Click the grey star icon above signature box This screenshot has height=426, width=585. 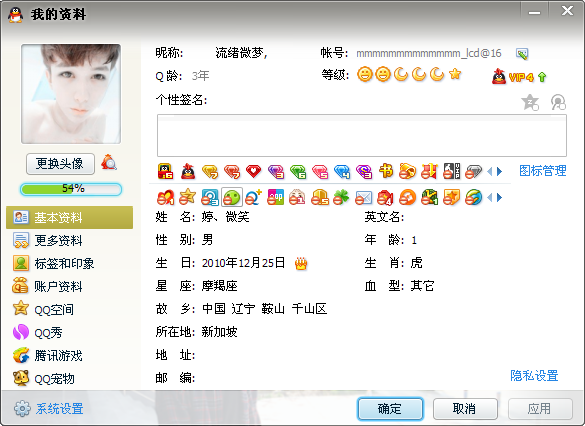tap(530, 102)
